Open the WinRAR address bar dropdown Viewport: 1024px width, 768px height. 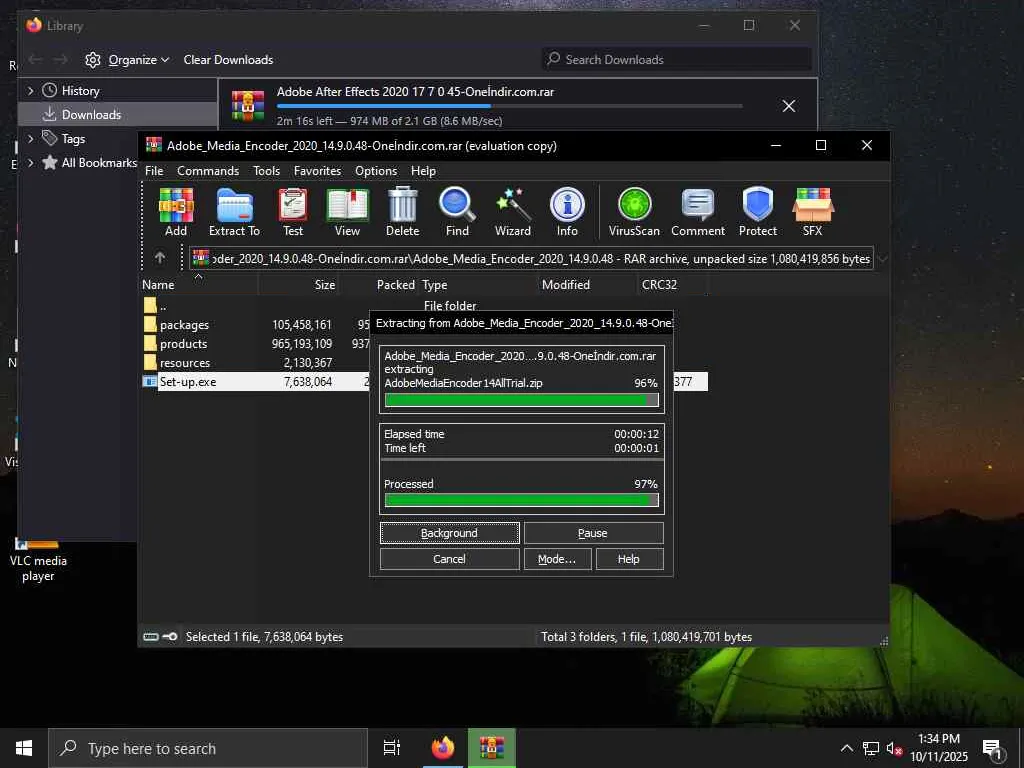[882, 259]
